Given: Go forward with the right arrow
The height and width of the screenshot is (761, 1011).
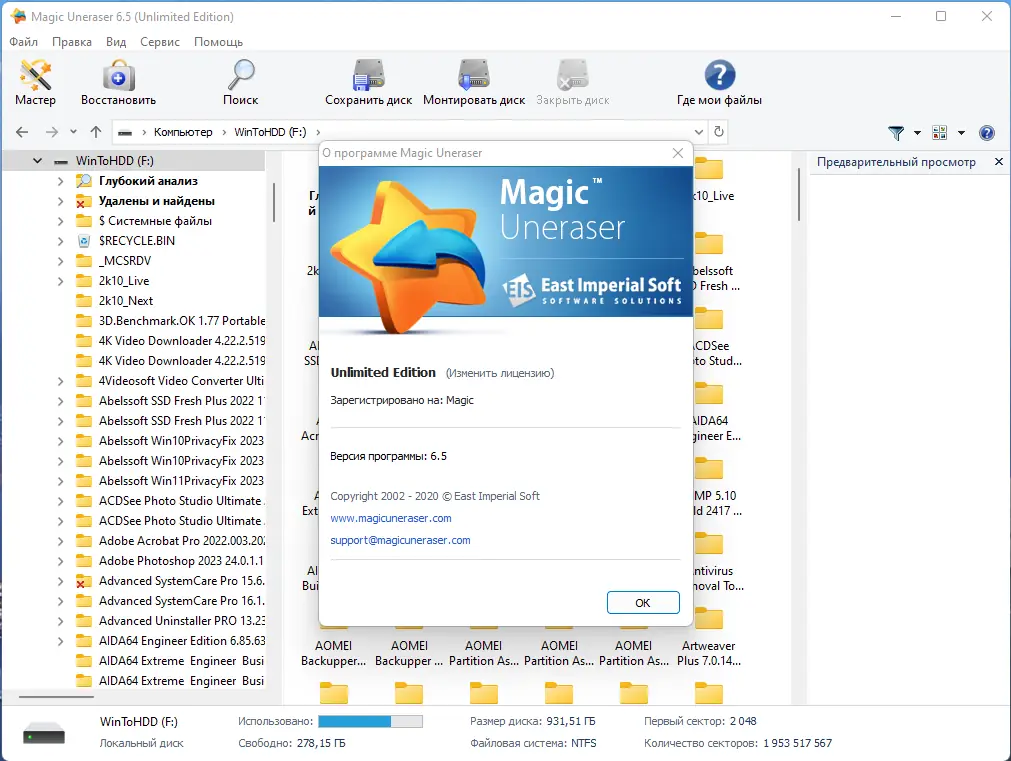Looking at the screenshot, I should 52,132.
